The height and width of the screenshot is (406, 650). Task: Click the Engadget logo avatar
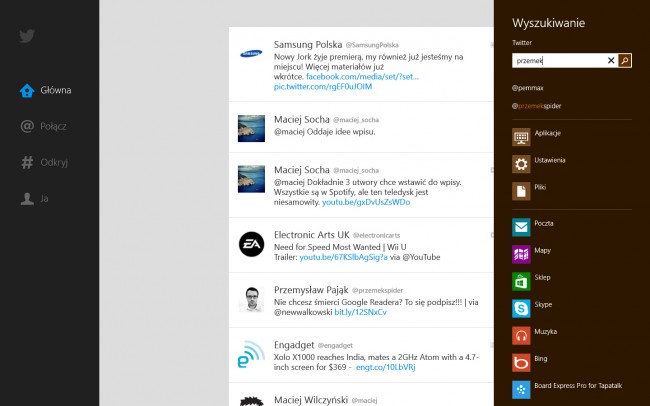(251, 354)
